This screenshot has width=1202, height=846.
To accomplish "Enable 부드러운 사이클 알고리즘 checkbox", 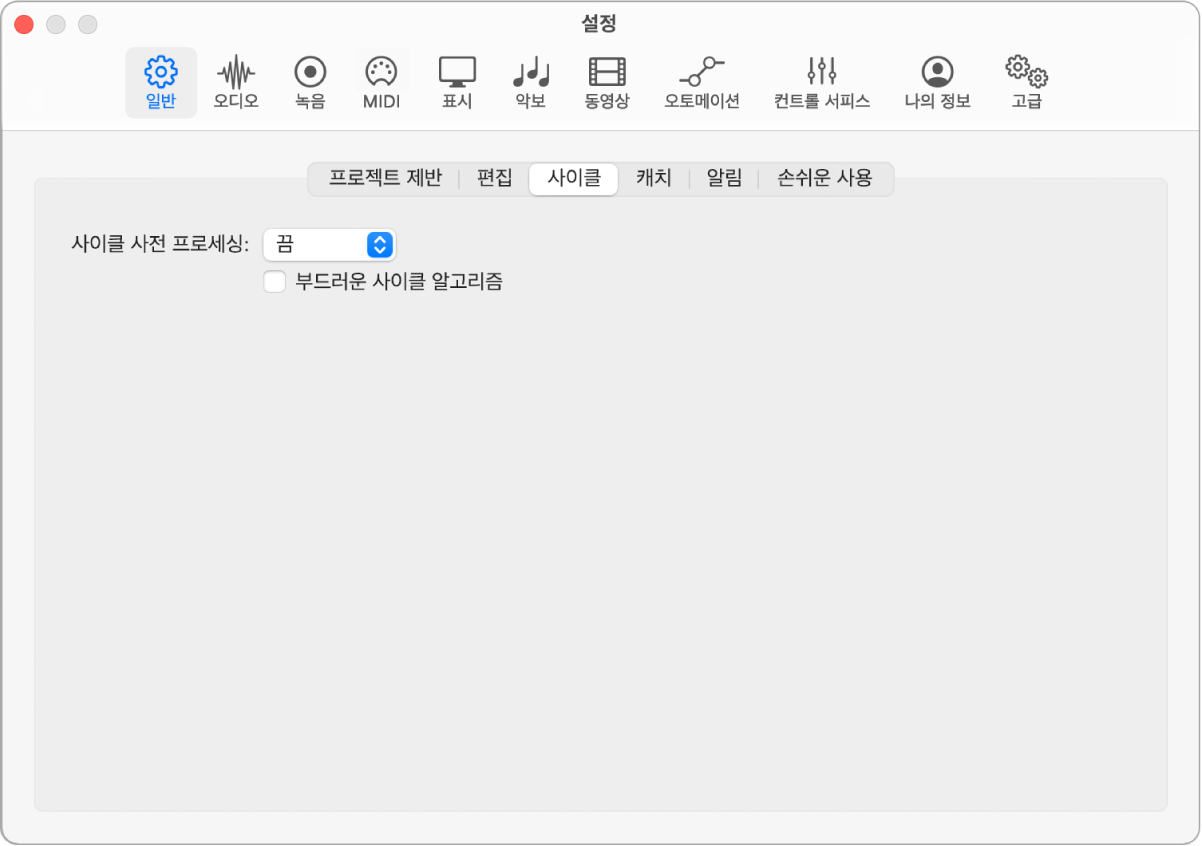I will 274,282.
